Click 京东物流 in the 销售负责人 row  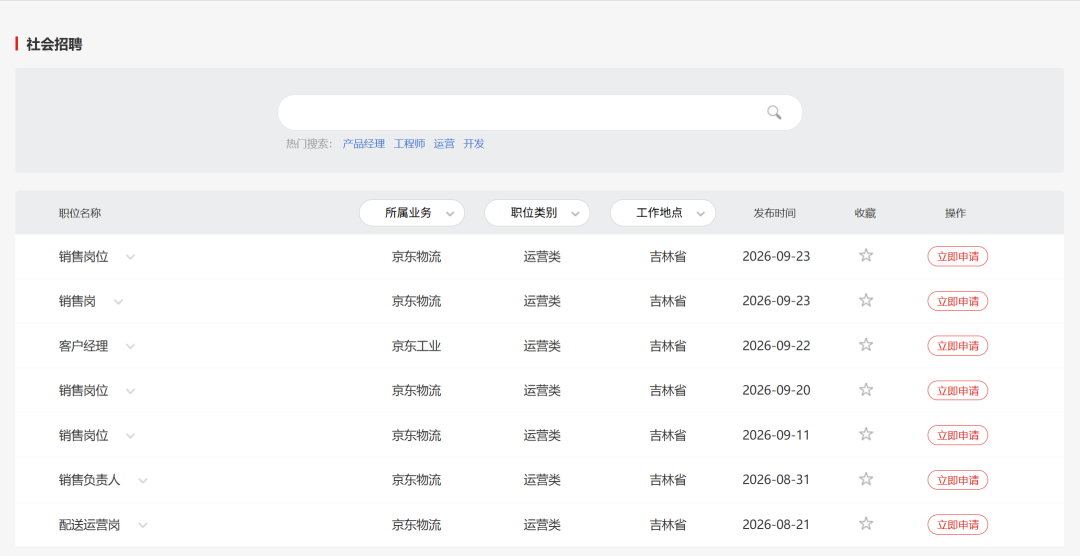click(416, 480)
